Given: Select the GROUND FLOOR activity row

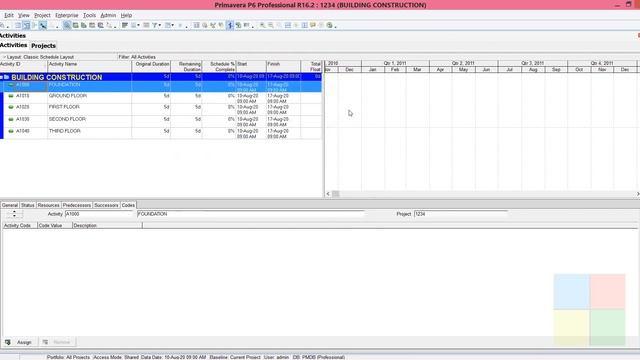Looking at the screenshot, I should (162, 98).
